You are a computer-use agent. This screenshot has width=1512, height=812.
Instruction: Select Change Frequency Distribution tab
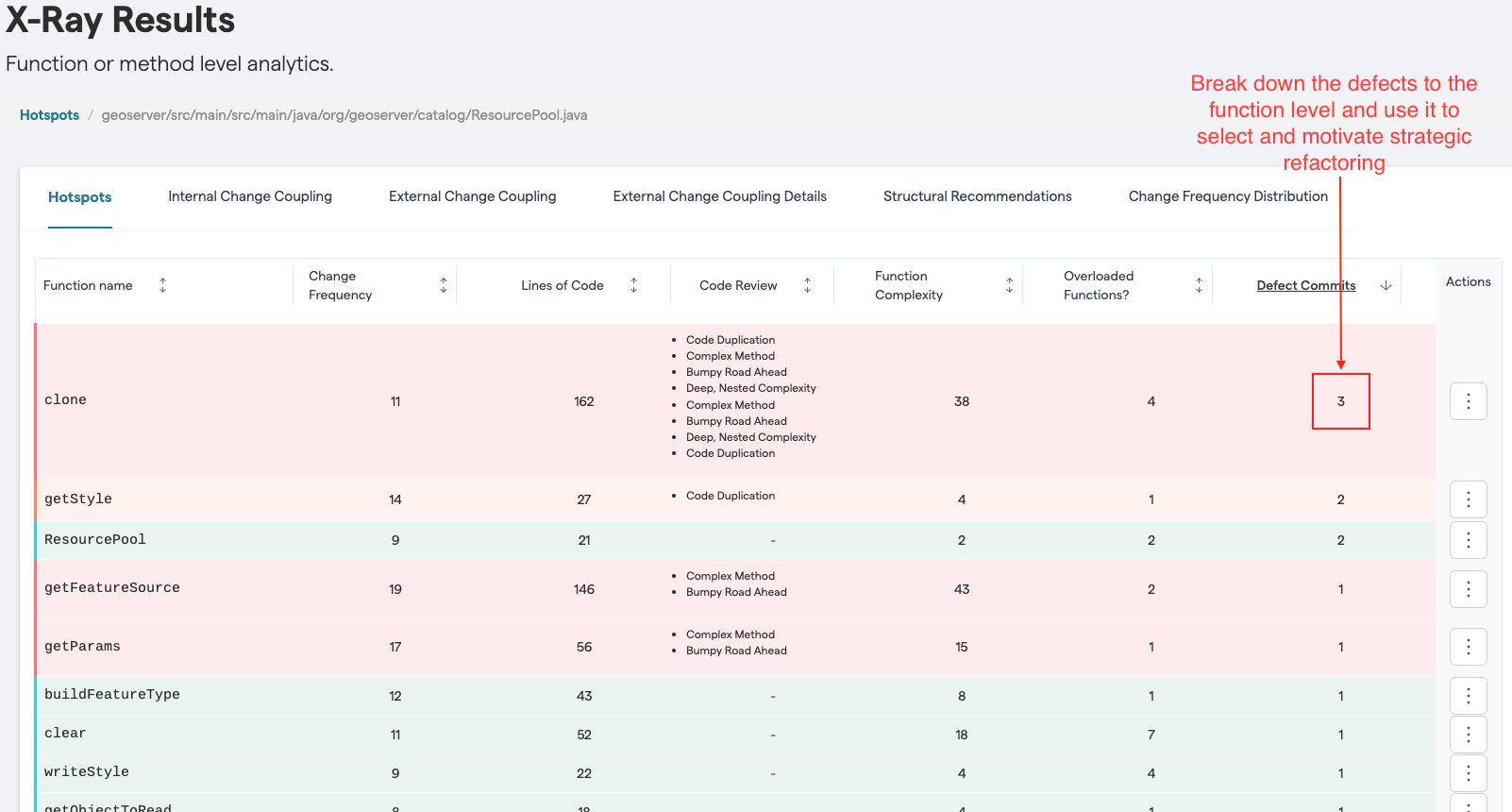tap(1227, 196)
